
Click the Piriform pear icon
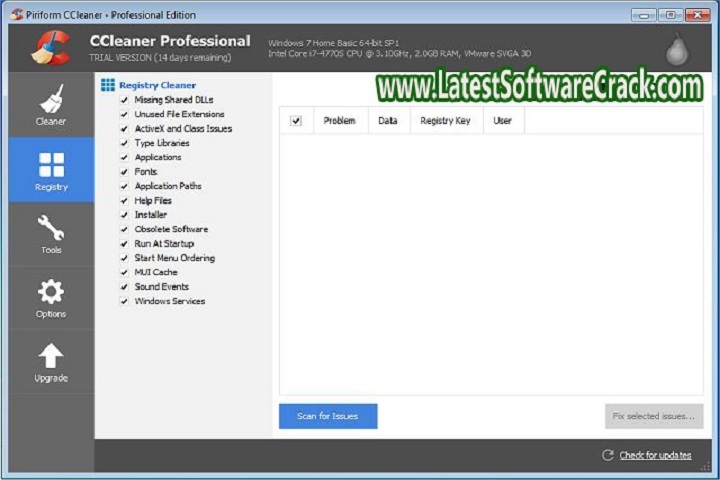coord(677,49)
